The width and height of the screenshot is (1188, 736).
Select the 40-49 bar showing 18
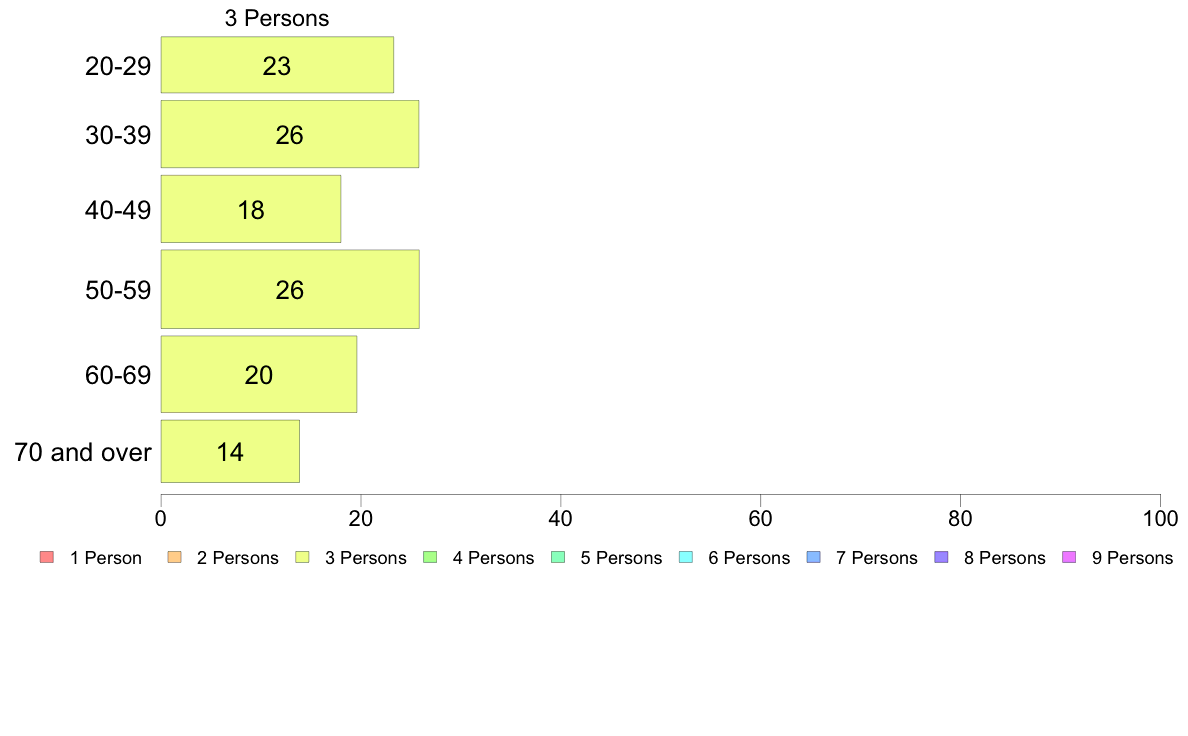coord(251,209)
